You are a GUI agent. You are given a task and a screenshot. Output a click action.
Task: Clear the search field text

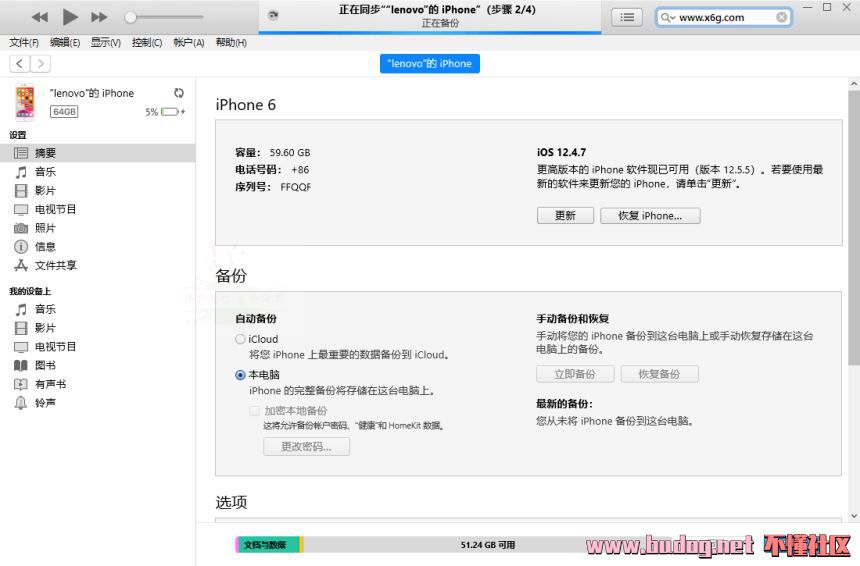pos(782,18)
